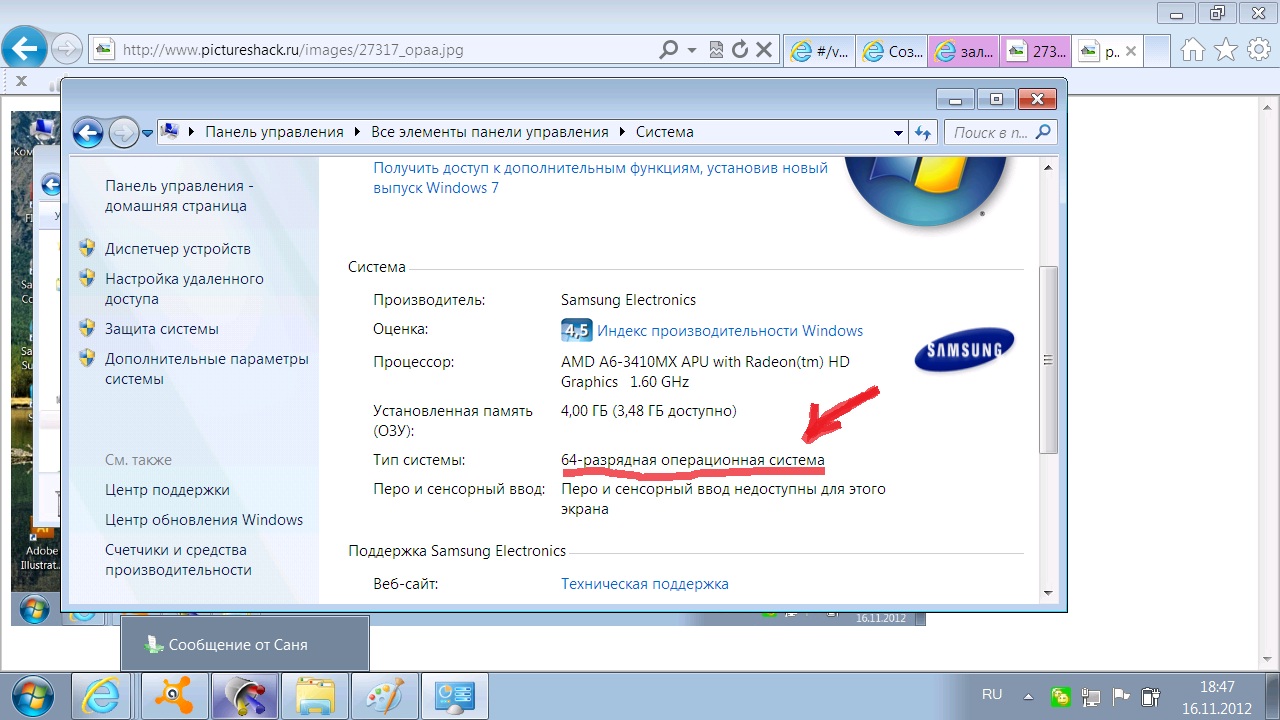Click the browser Forward arrow button
This screenshot has height=720, width=1280.
pos(66,48)
